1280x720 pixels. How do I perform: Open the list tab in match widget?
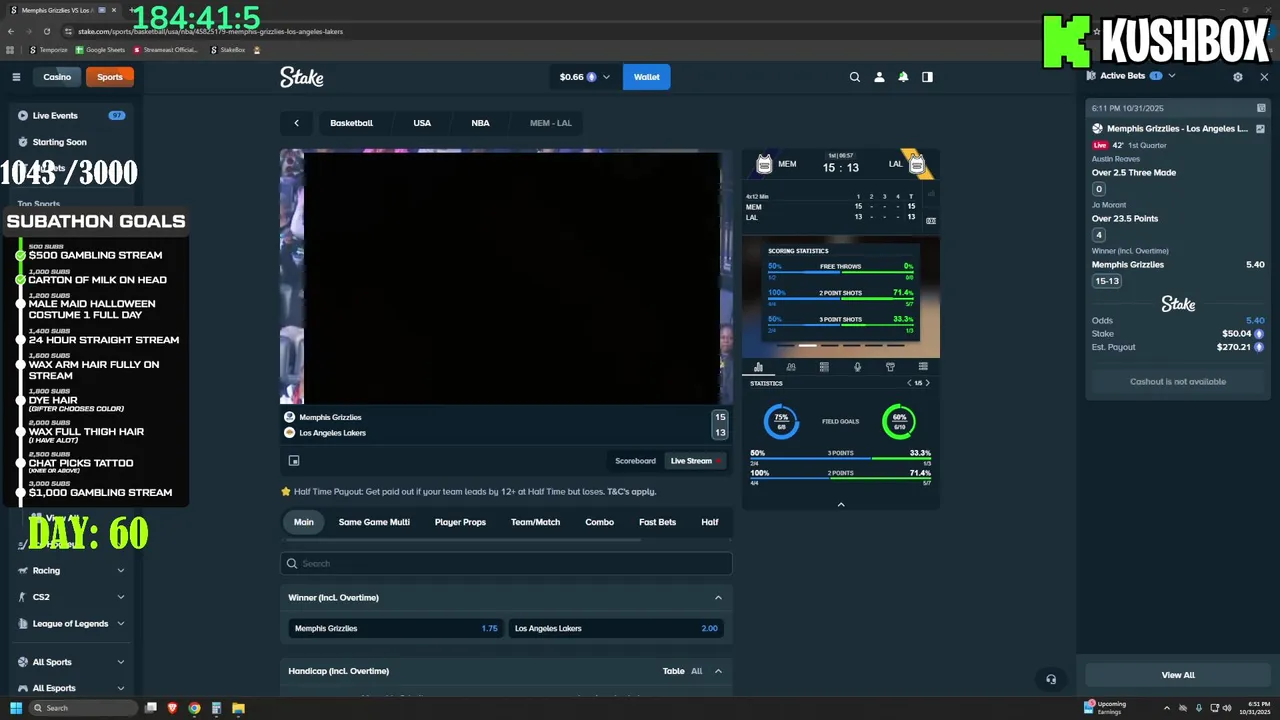point(923,367)
